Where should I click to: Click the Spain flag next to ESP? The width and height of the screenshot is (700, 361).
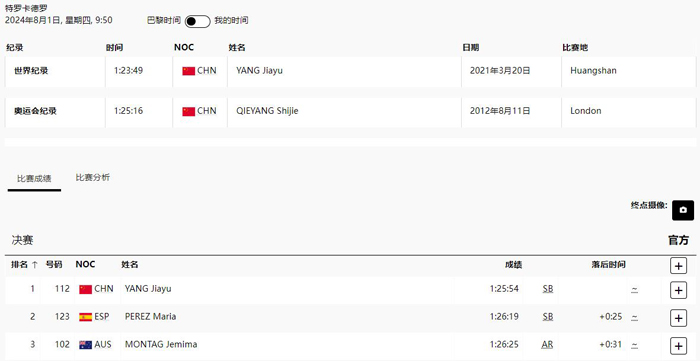85,317
